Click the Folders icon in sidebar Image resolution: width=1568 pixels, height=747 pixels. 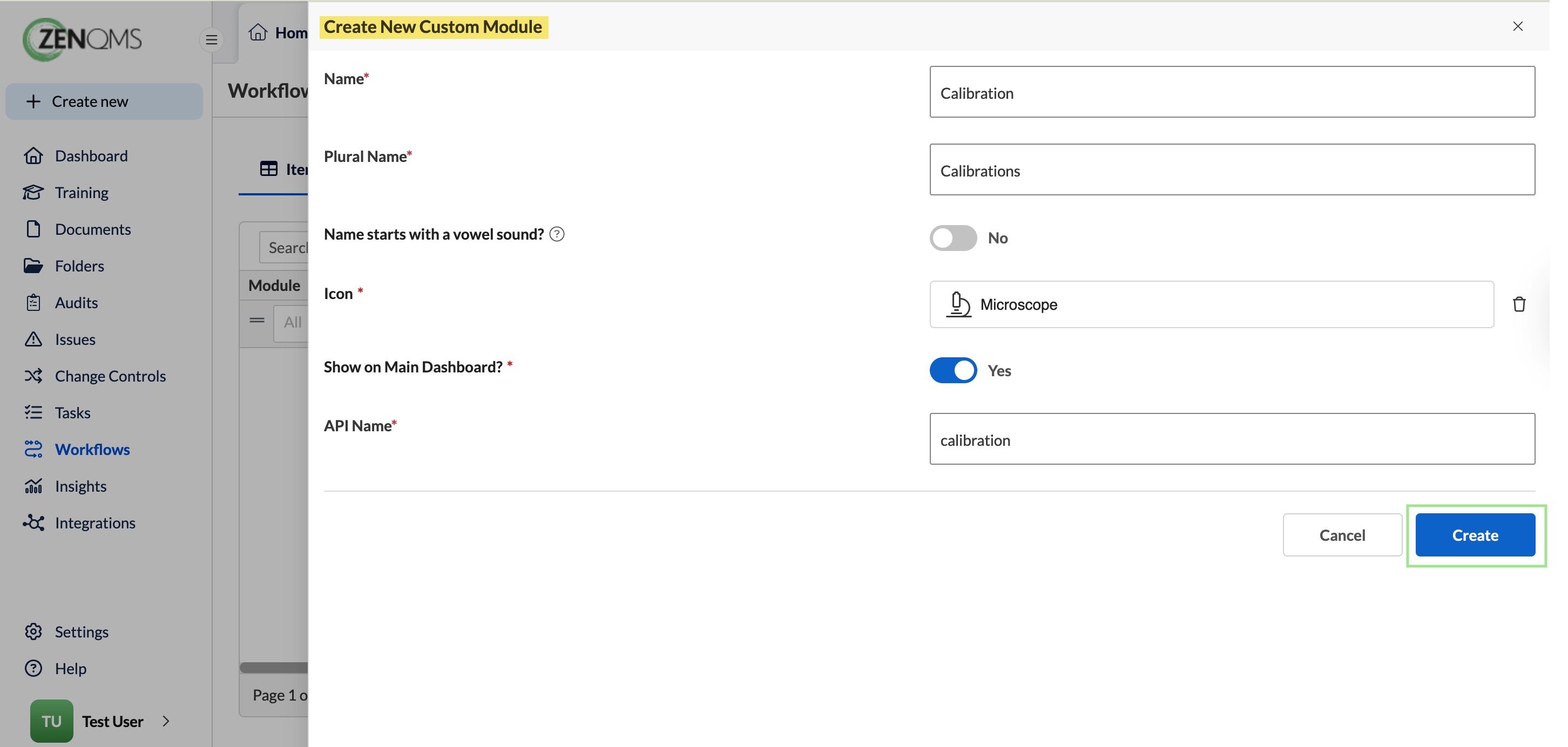click(33, 266)
